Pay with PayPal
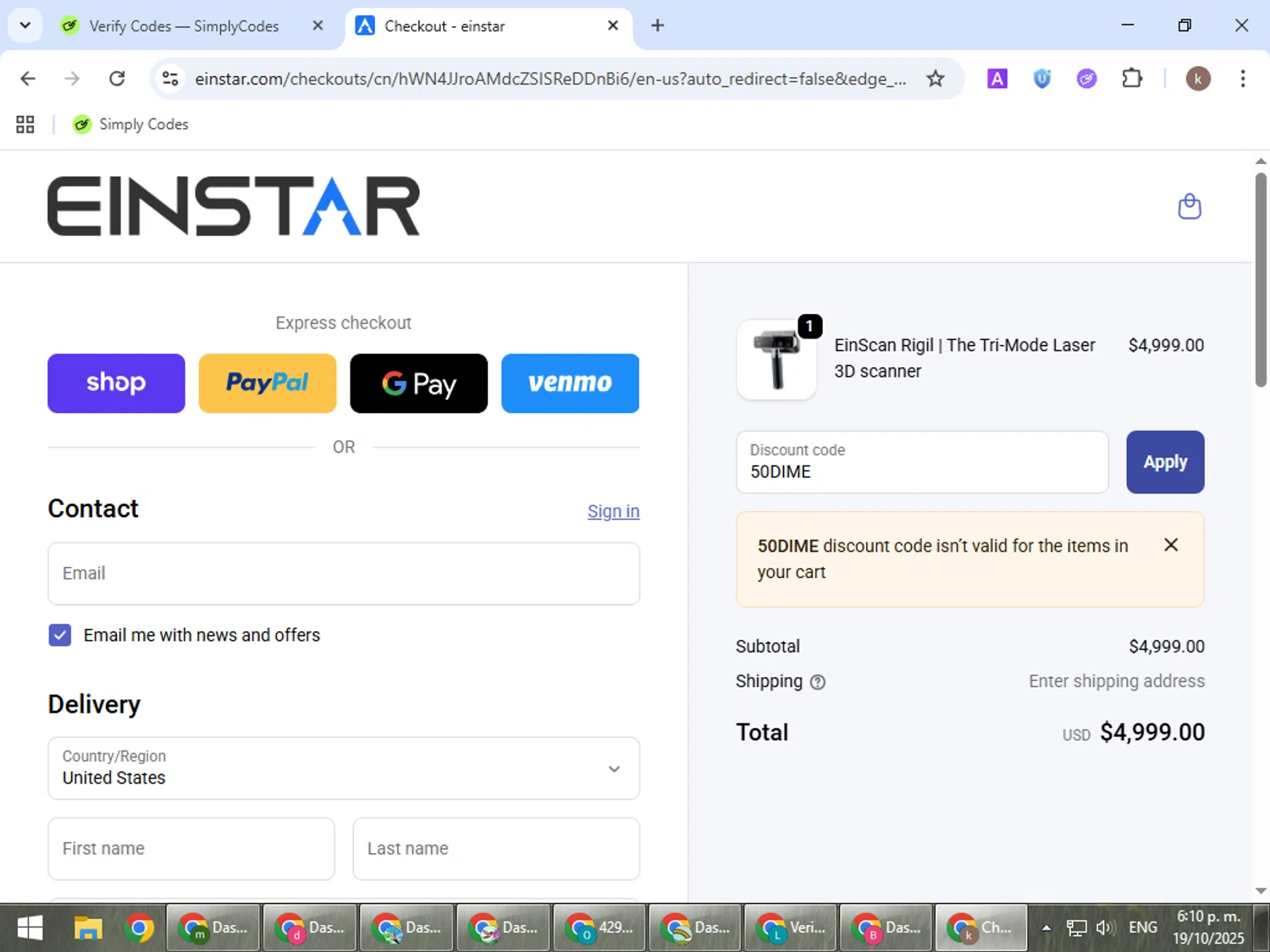 268,383
